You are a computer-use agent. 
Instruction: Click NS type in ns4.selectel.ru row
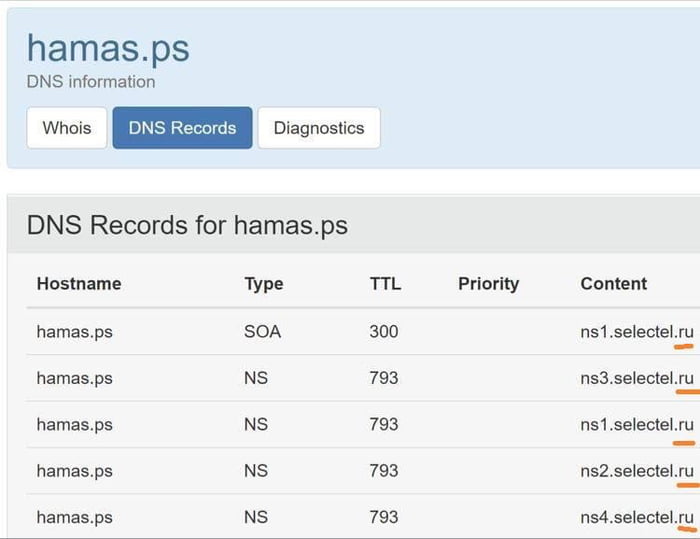(x=256, y=517)
